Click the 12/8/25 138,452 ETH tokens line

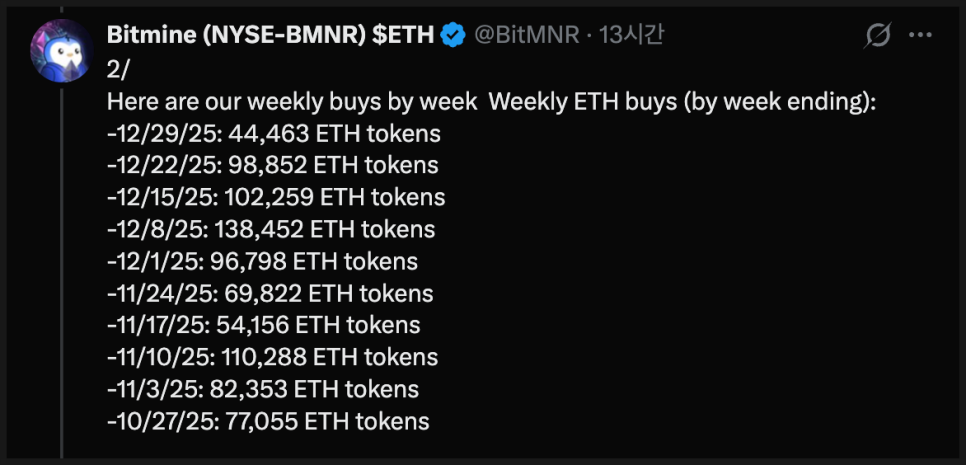(270, 229)
